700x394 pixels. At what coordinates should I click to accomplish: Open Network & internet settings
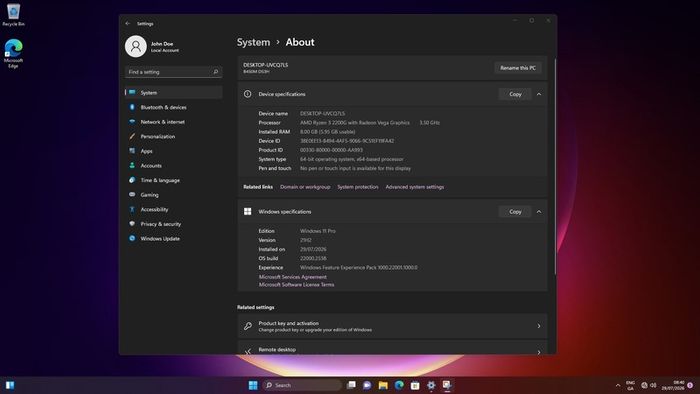pos(173,122)
